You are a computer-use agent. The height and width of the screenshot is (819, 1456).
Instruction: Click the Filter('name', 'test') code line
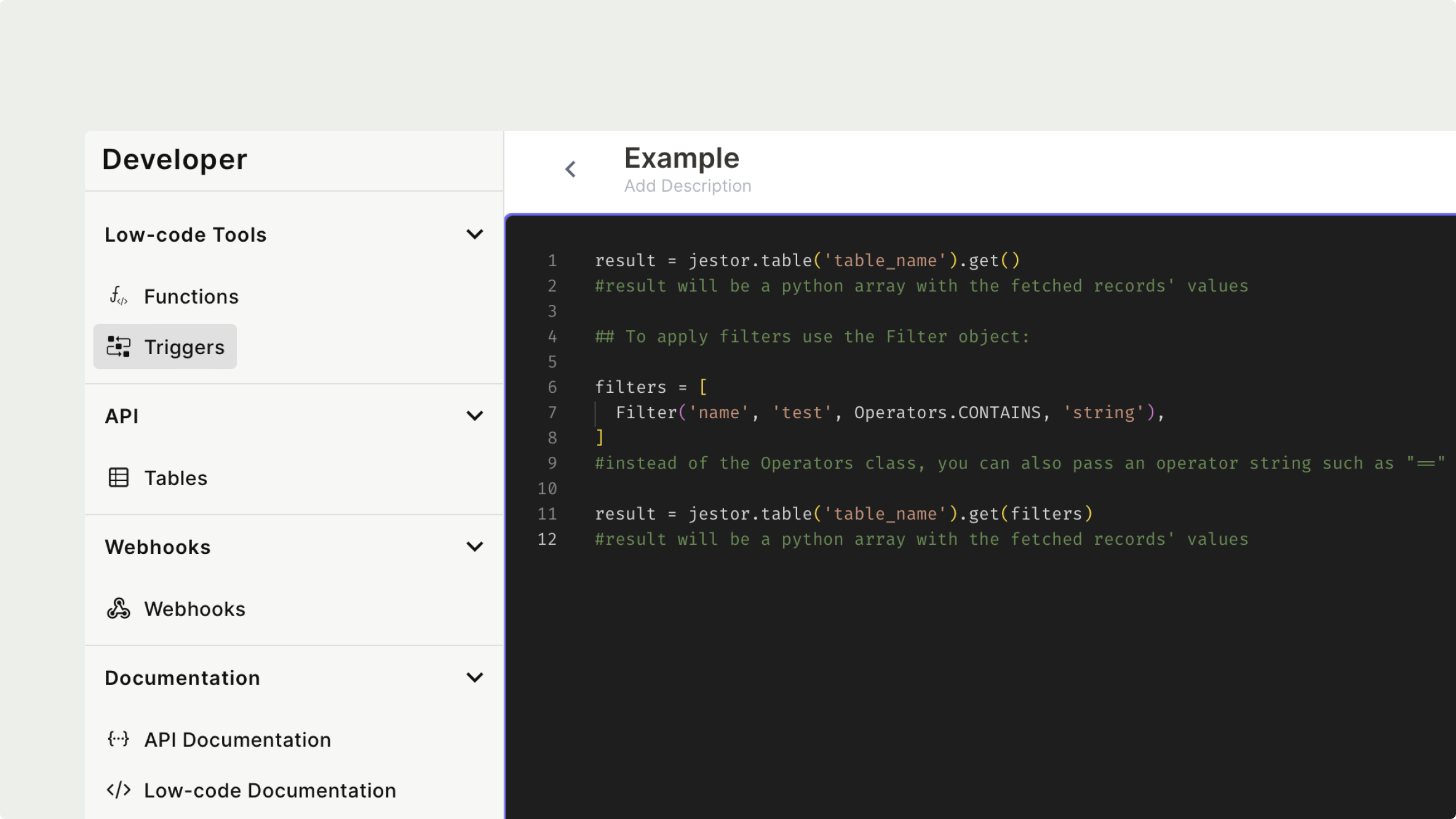(x=890, y=413)
